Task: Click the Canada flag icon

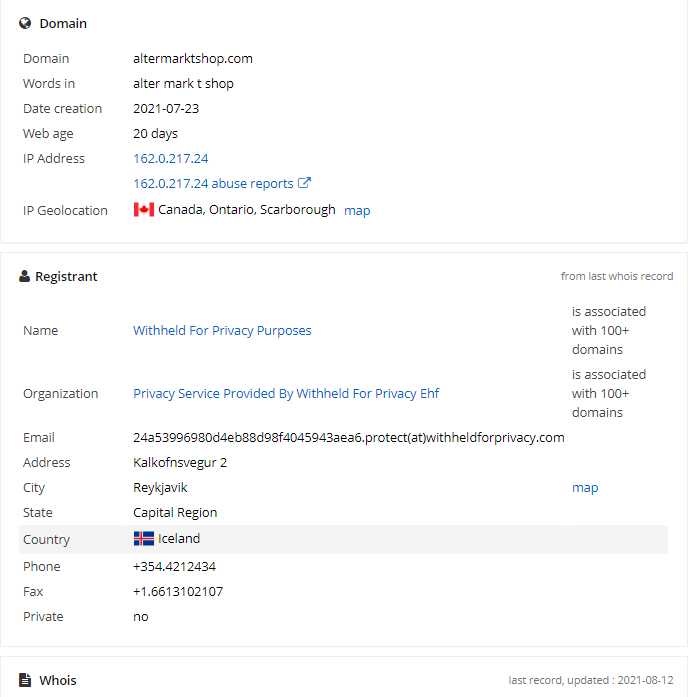Action: (x=144, y=209)
